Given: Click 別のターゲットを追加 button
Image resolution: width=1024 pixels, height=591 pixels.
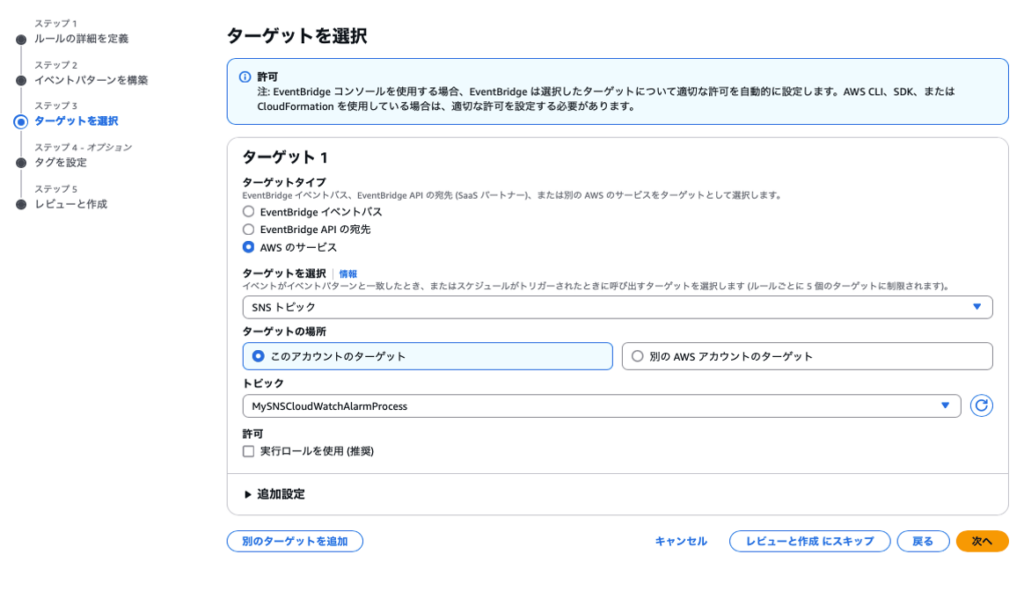Looking at the screenshot, I should 294,541.
